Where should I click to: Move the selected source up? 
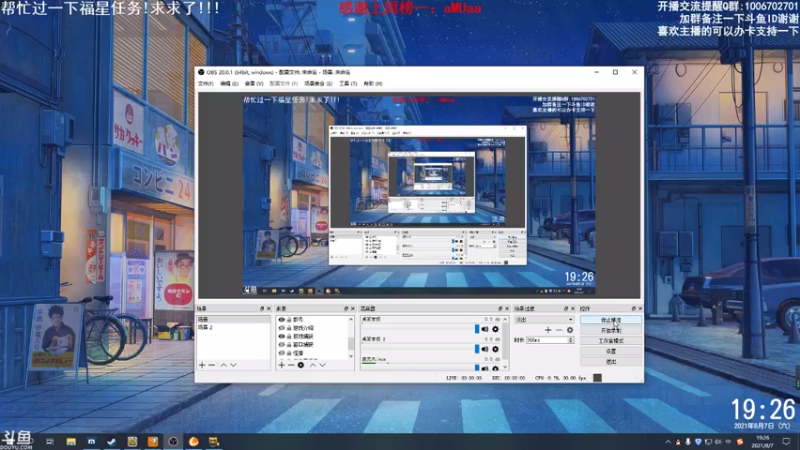point(313,365)
